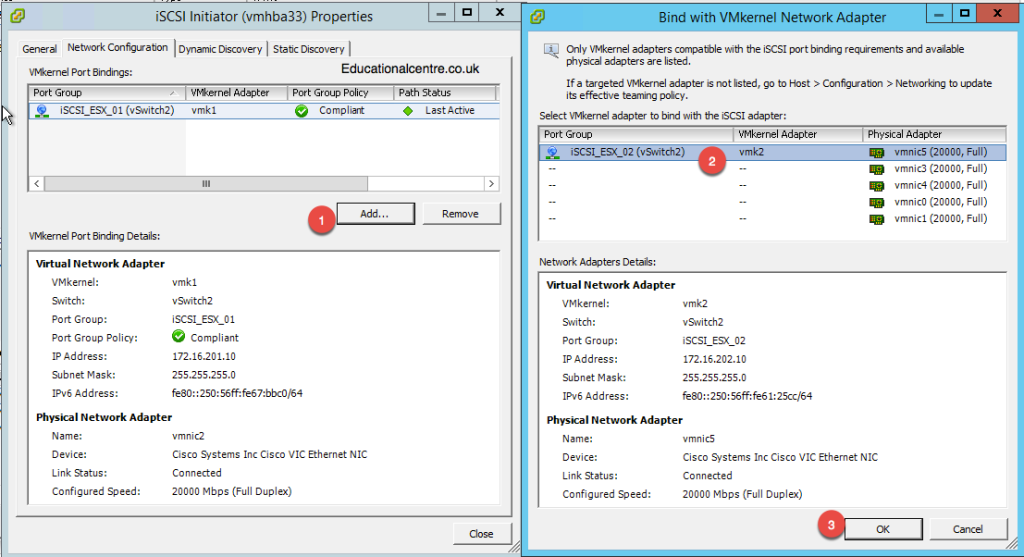The height and width of the screenshot is (557, 1024).
Task: Select the vmnic4 (20000, Full) row
Action: [773, 185]
